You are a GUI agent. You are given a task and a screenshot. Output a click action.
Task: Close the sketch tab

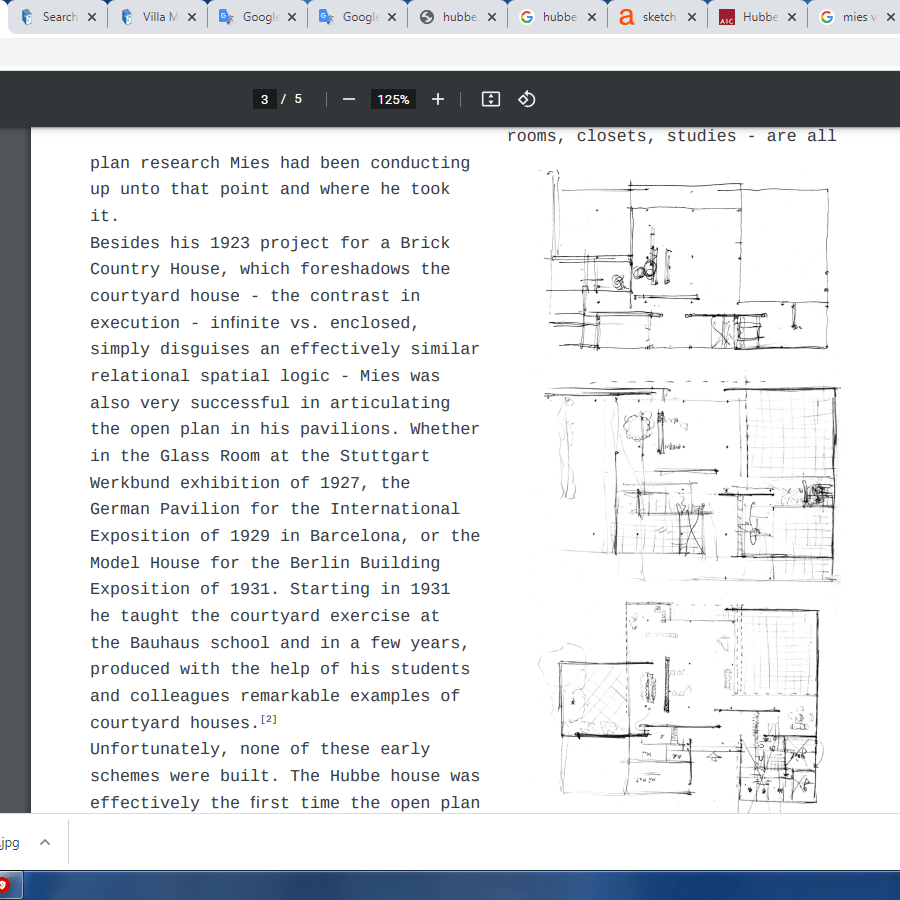coord(692,17)
